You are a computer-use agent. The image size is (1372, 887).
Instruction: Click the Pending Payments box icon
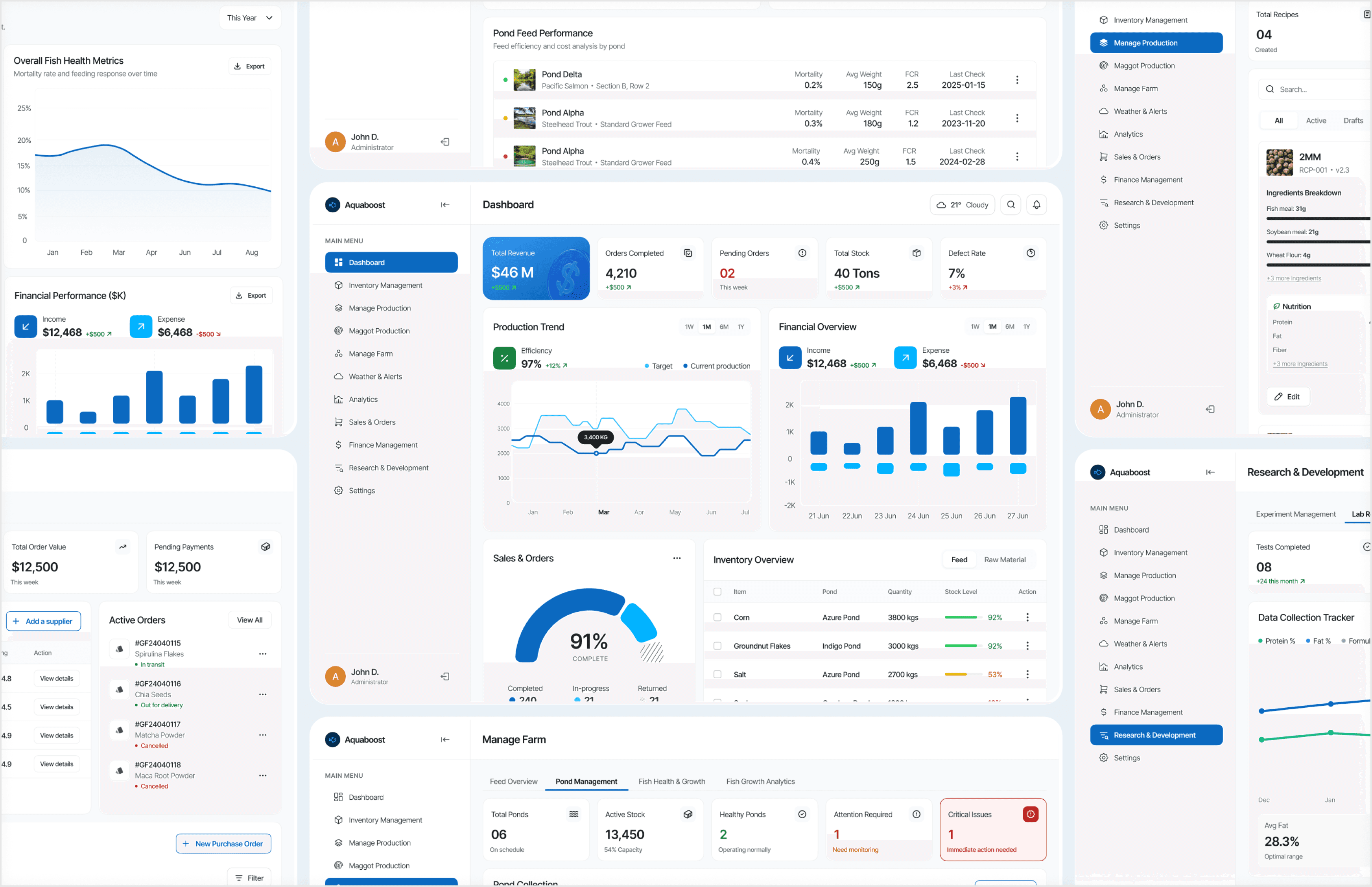(266, 547)
